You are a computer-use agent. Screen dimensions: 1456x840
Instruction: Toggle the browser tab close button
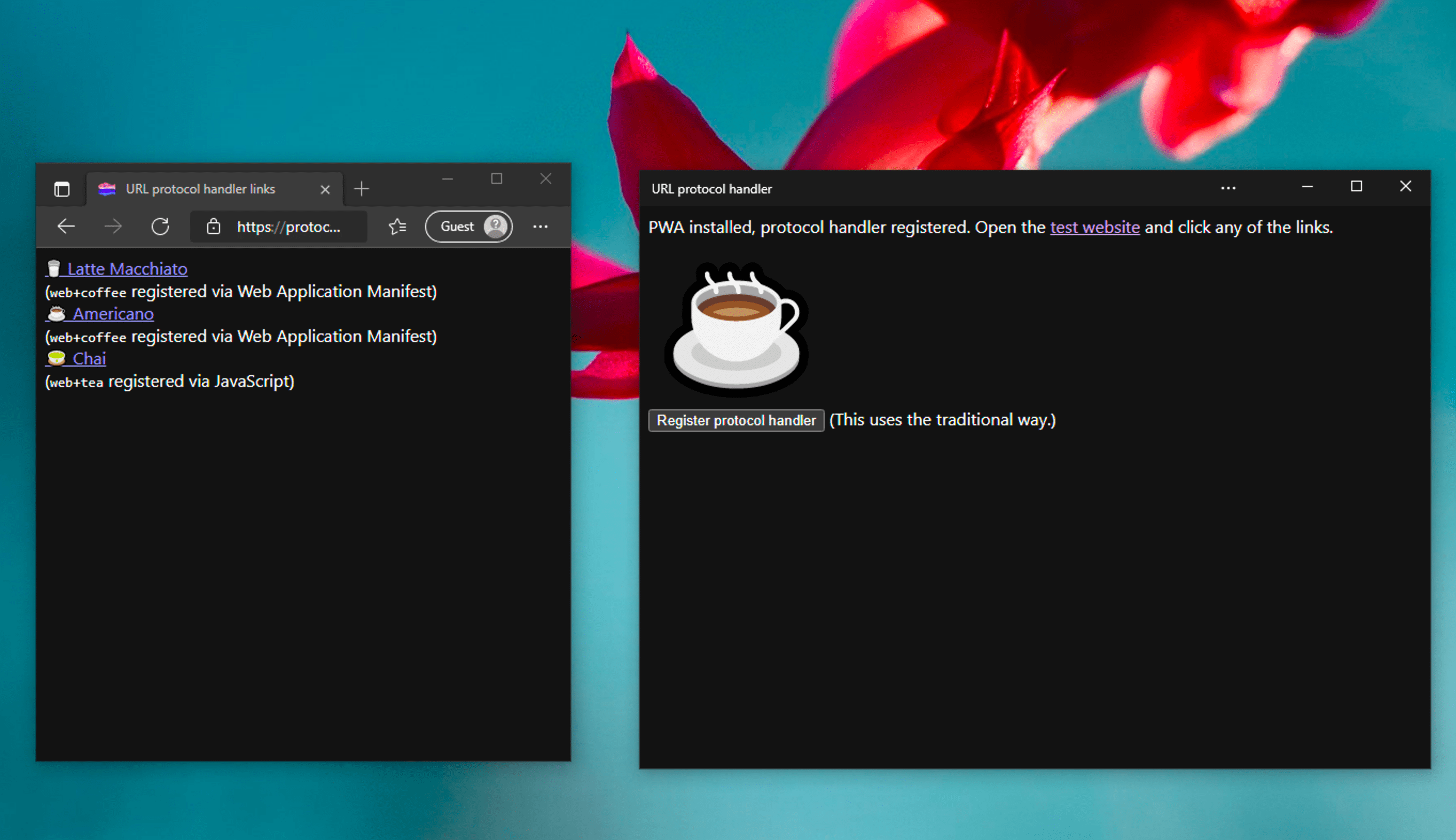322,189
